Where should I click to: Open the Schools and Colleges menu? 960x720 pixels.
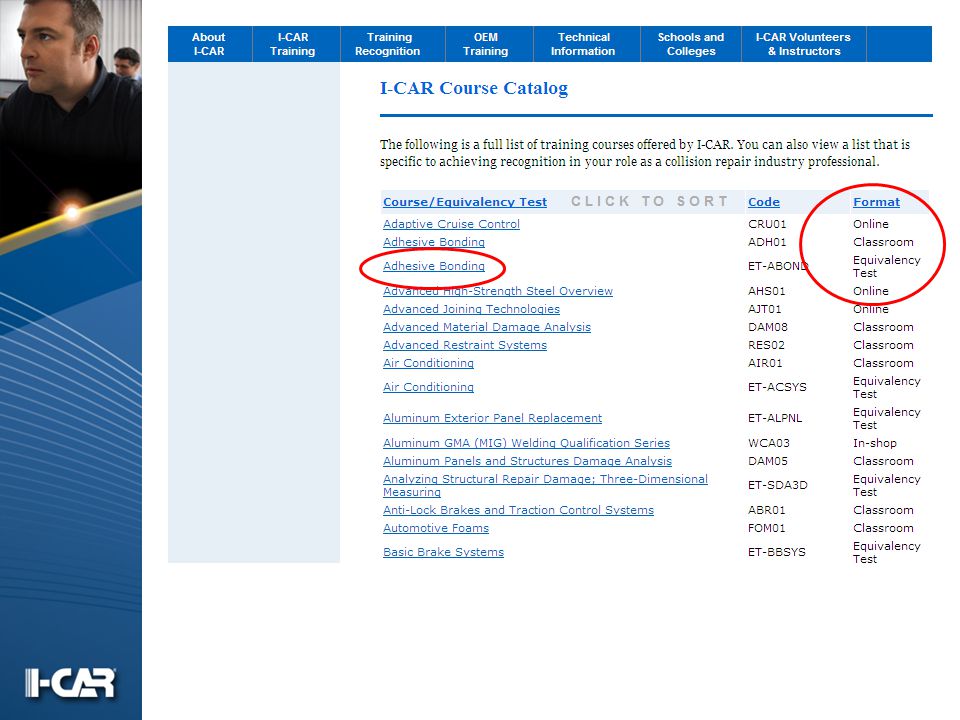point(691,44)
